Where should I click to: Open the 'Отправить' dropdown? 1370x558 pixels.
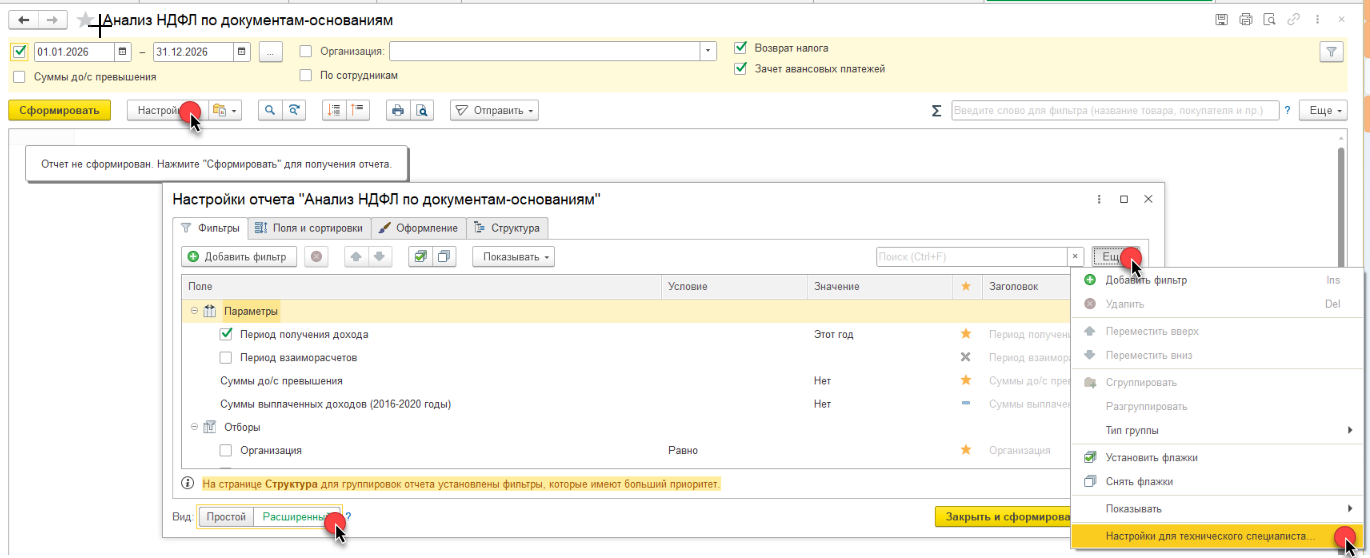tap(494, 111)
